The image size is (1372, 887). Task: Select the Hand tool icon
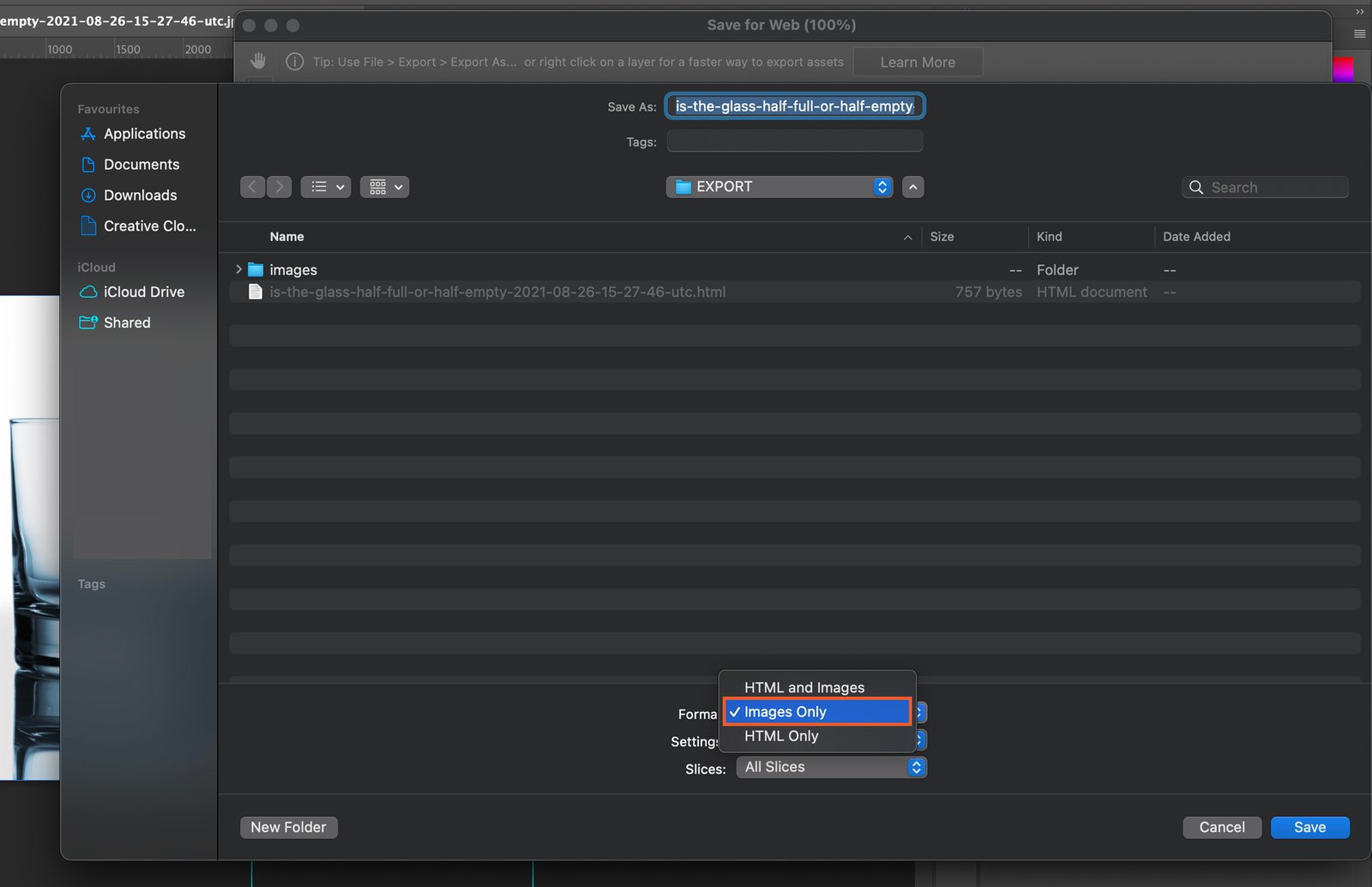(x=258, y=61)
